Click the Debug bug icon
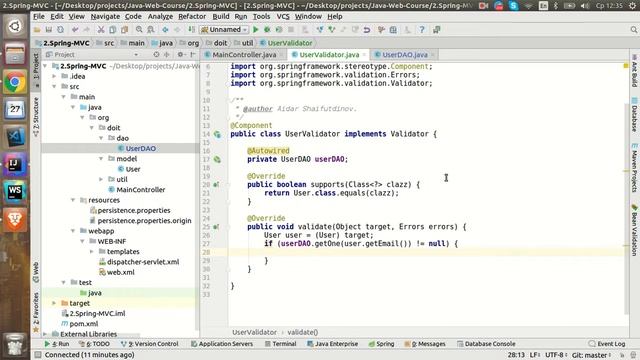The image size is (640, 360). click(x=267, y=30)
